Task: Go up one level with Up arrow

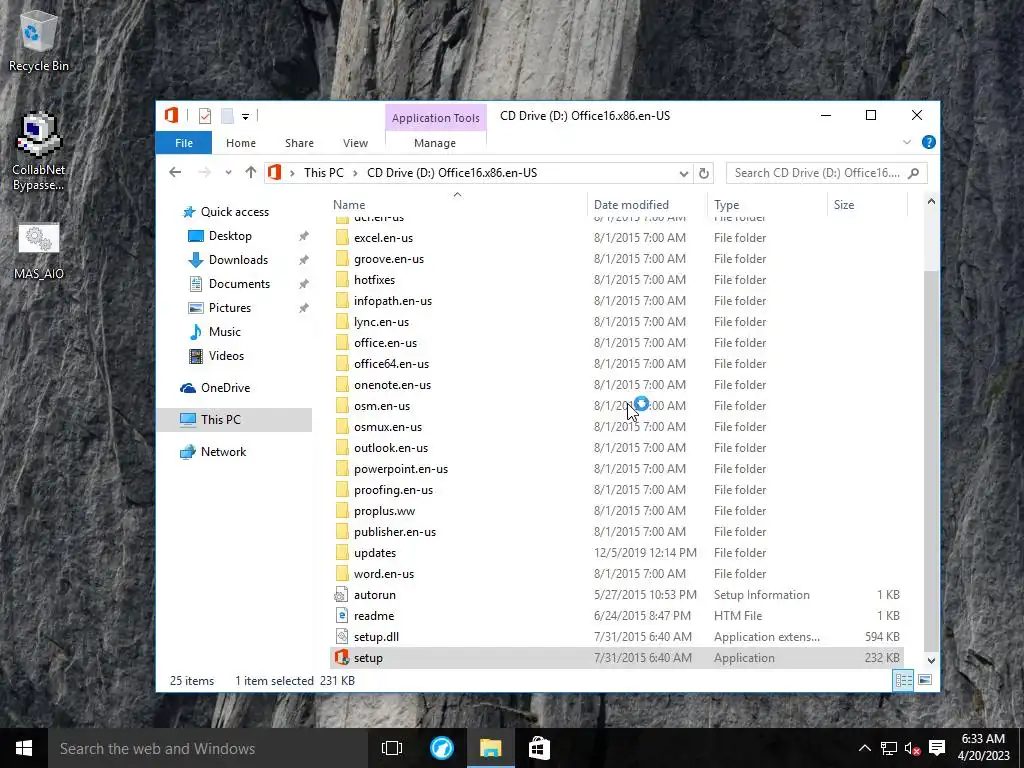Action: point(251,172)
